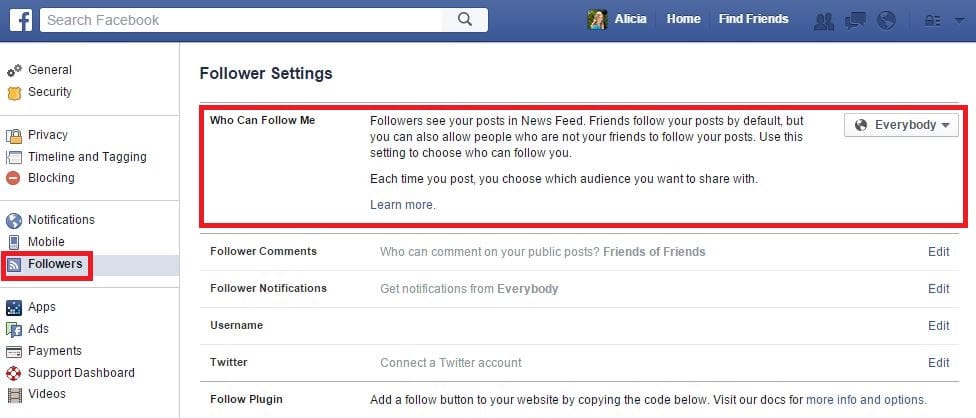Click the Mobile phone icon
976x418 pixels.
(x=14, y=242)
